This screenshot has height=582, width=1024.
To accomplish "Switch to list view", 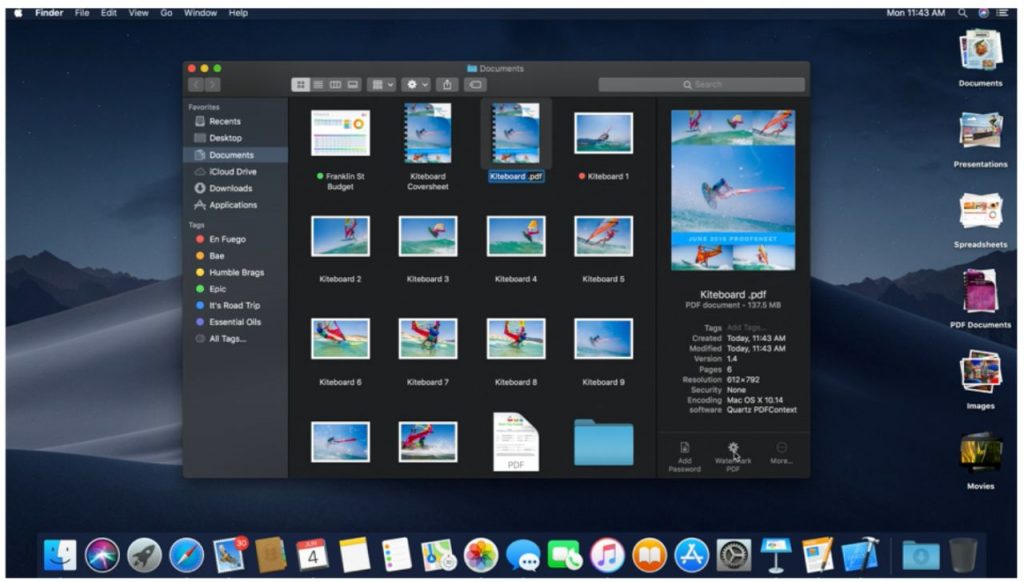I will [318, 85].
